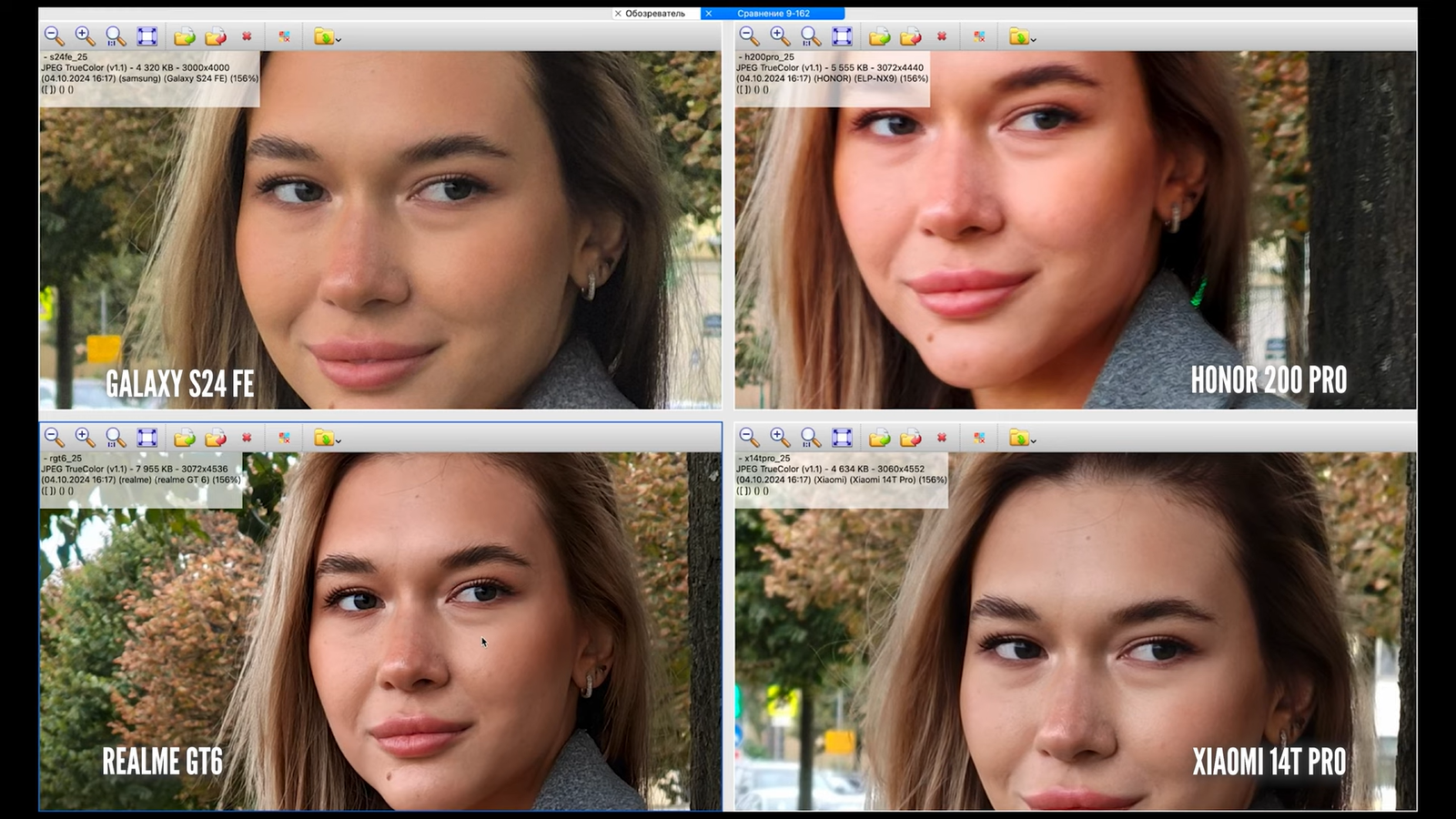Set 1:1 zoom in h200pro_25 panel
1456x819 pixels.
coord(811,36)
